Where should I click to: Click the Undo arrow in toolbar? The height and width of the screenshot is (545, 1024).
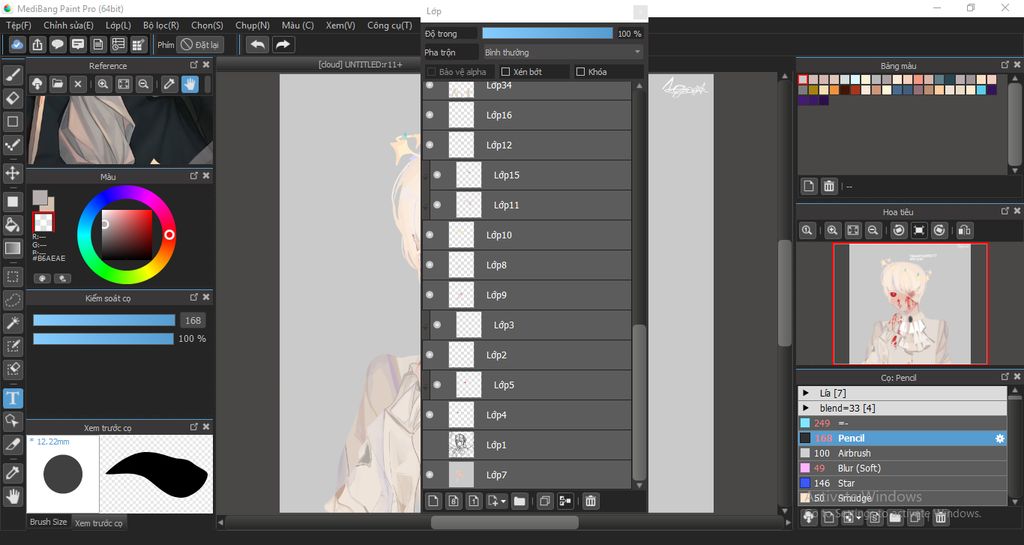tap(258, 44)
